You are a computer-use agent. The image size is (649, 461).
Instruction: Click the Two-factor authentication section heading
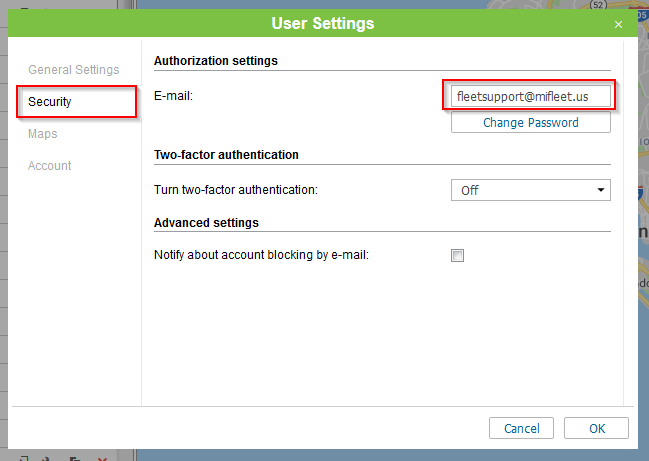(x=226, y=155)
